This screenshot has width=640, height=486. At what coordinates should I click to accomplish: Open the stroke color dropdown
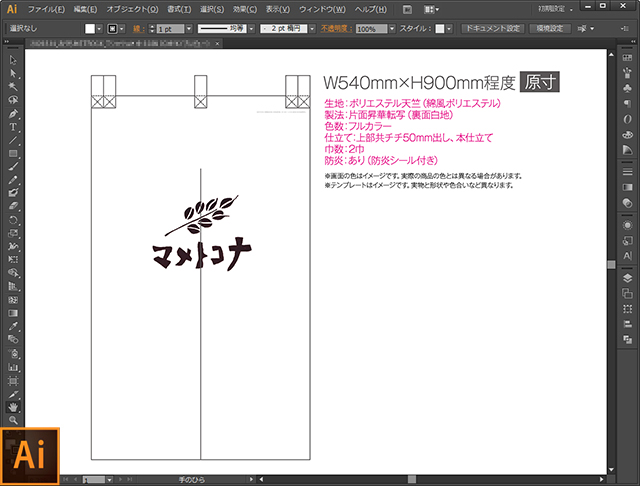pyautogui.click(x=122, y=29)
